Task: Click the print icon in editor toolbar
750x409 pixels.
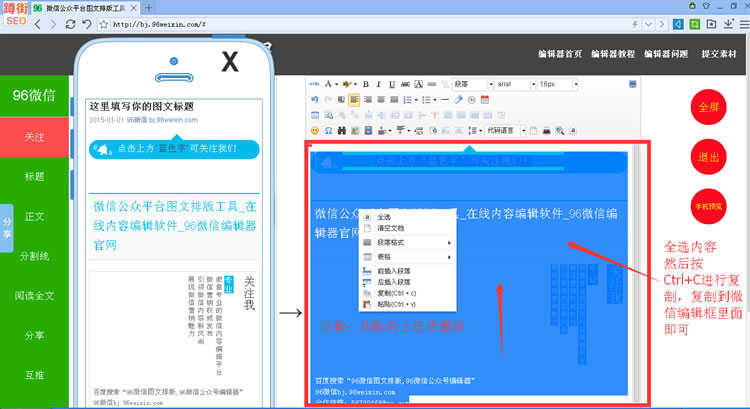Action: point(546,131)
